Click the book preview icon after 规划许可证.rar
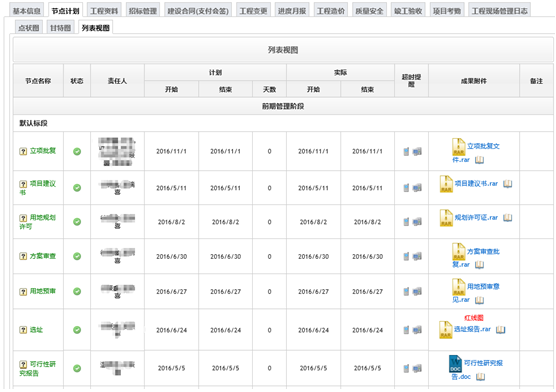 [x=507, y=217]
